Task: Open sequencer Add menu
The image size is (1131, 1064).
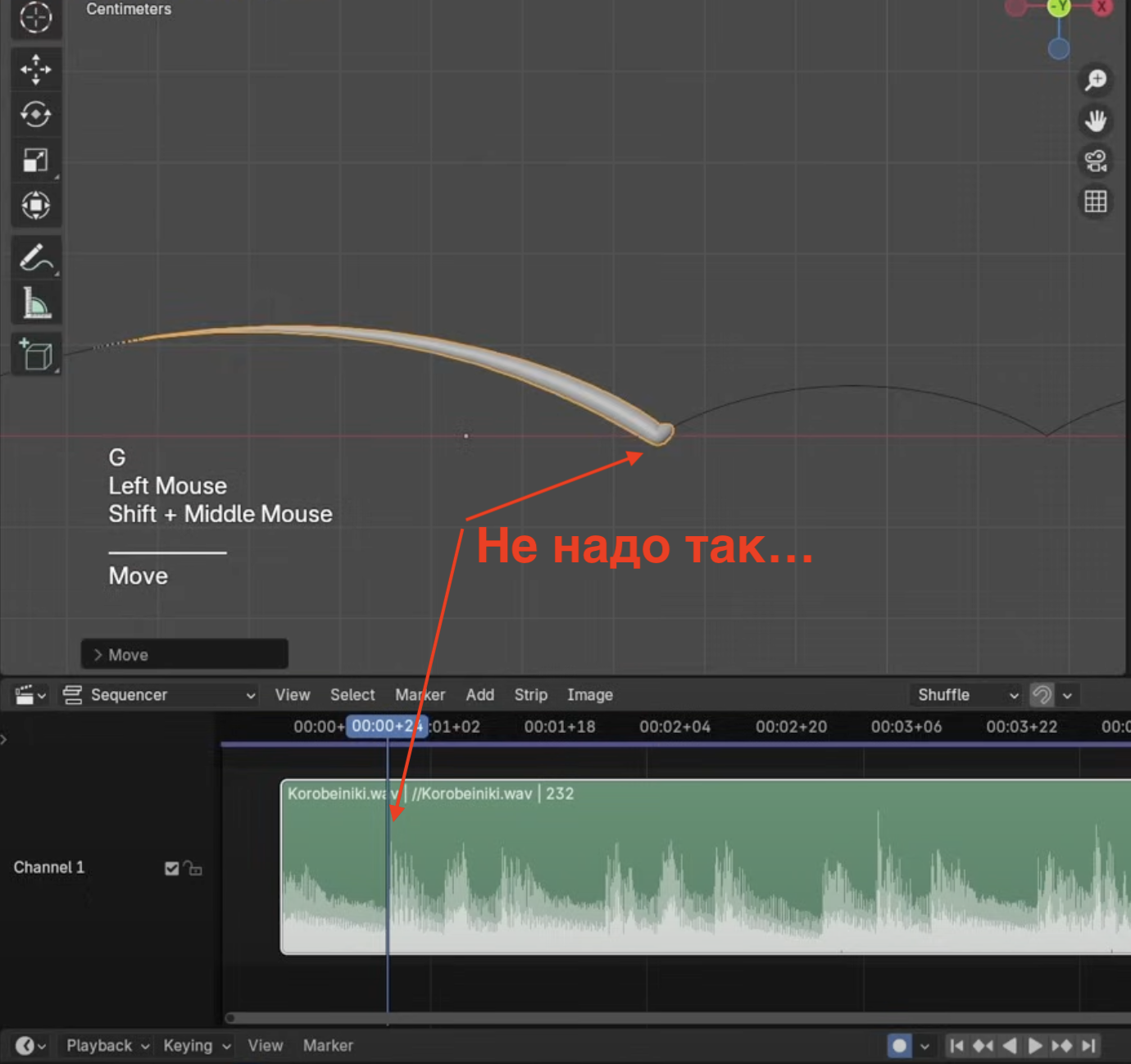Action: (479, 695)
